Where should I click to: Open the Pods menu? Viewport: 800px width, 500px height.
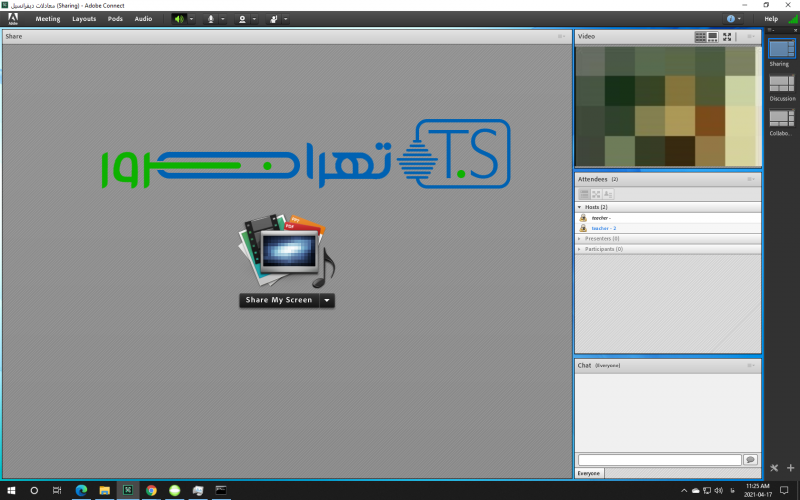115,19
